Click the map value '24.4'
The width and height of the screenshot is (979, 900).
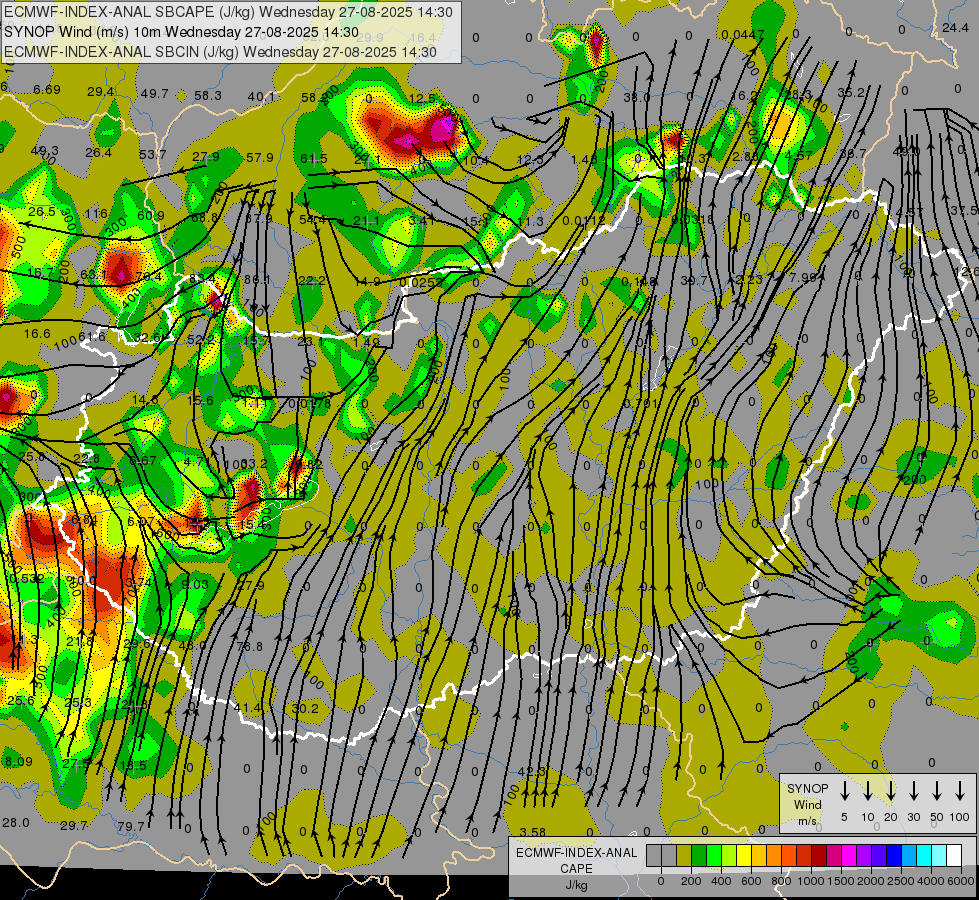point(955,27)
